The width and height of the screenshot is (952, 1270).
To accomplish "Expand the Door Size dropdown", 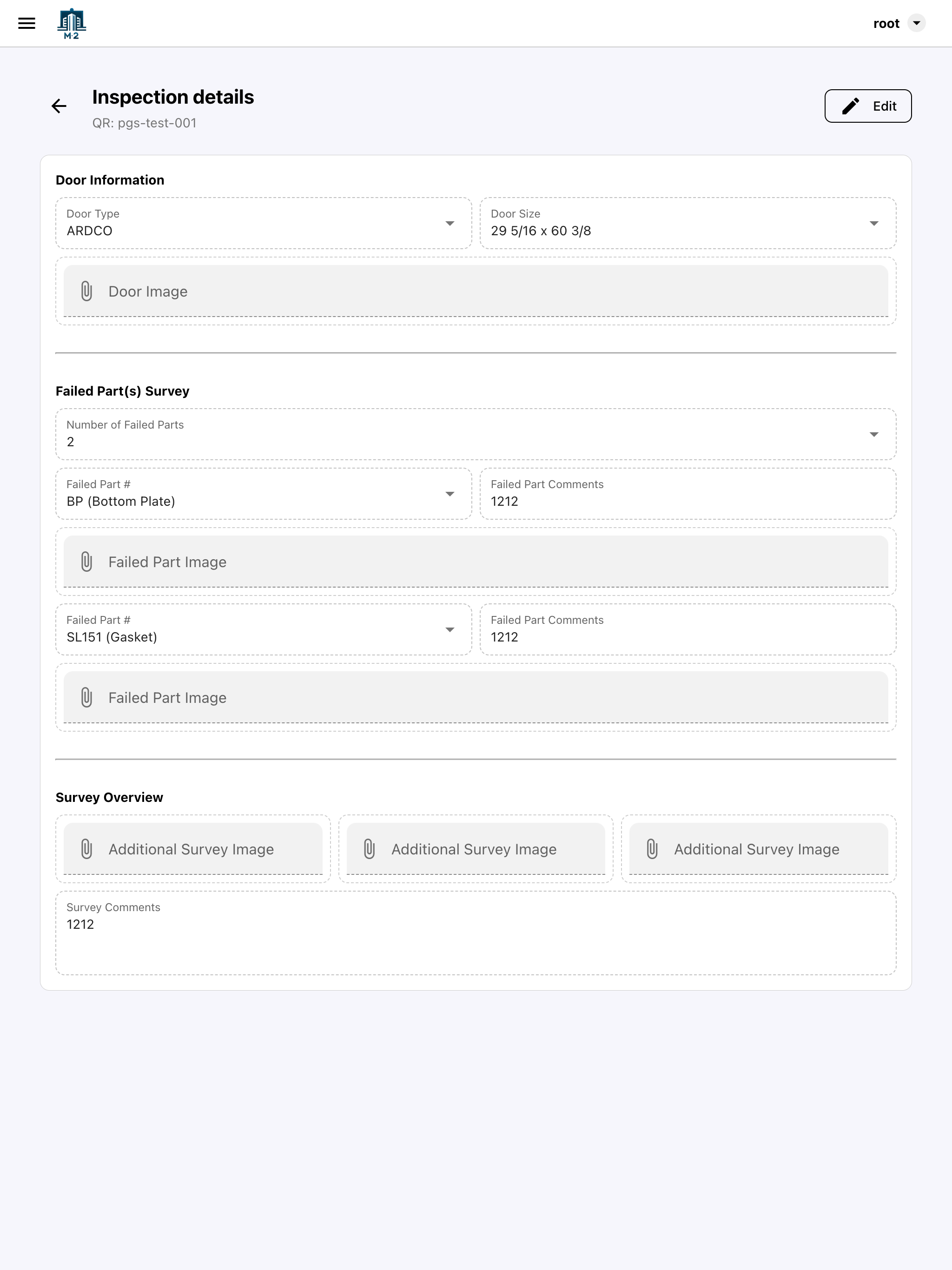I will [x=873, y=223].
